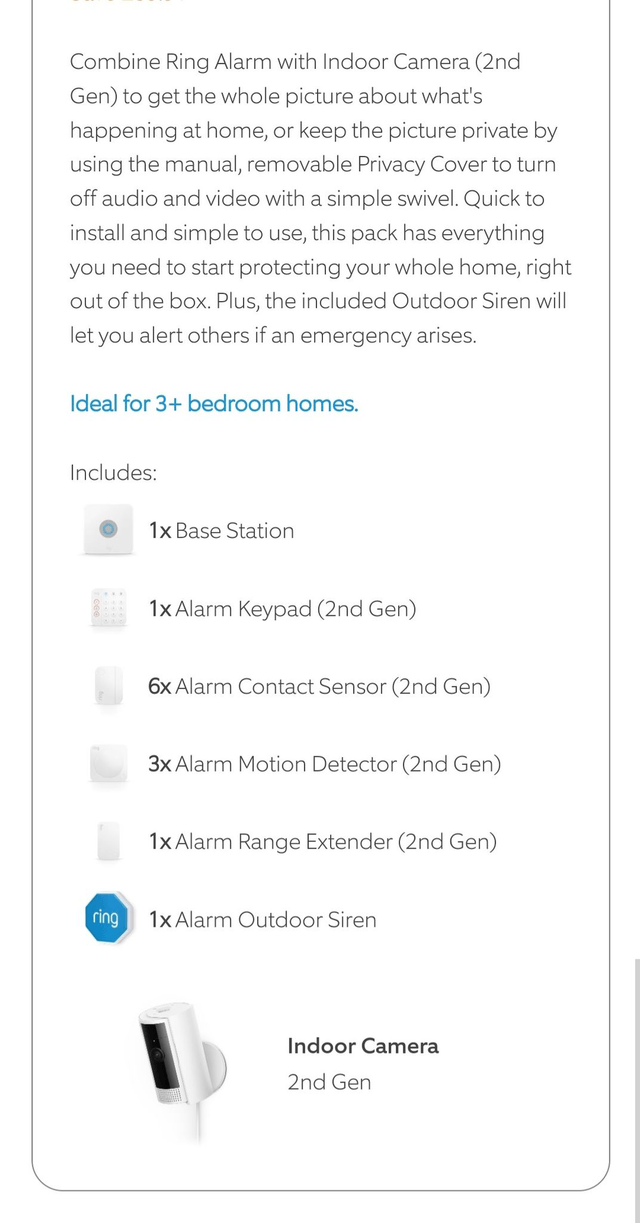This screenshot has height=1223, width=640.
Task: Select the Alarm Contact Sensor icon
Action: (x=108, y=686)
